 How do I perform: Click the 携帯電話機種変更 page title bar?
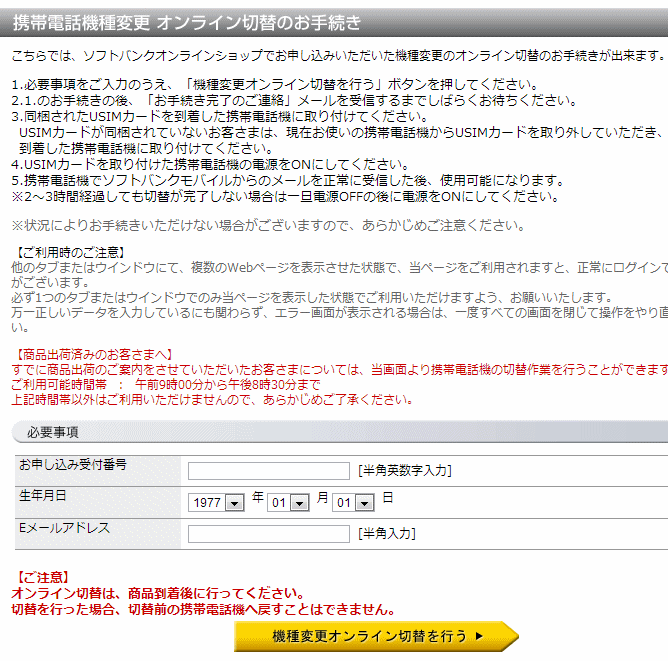click(187, 21)
